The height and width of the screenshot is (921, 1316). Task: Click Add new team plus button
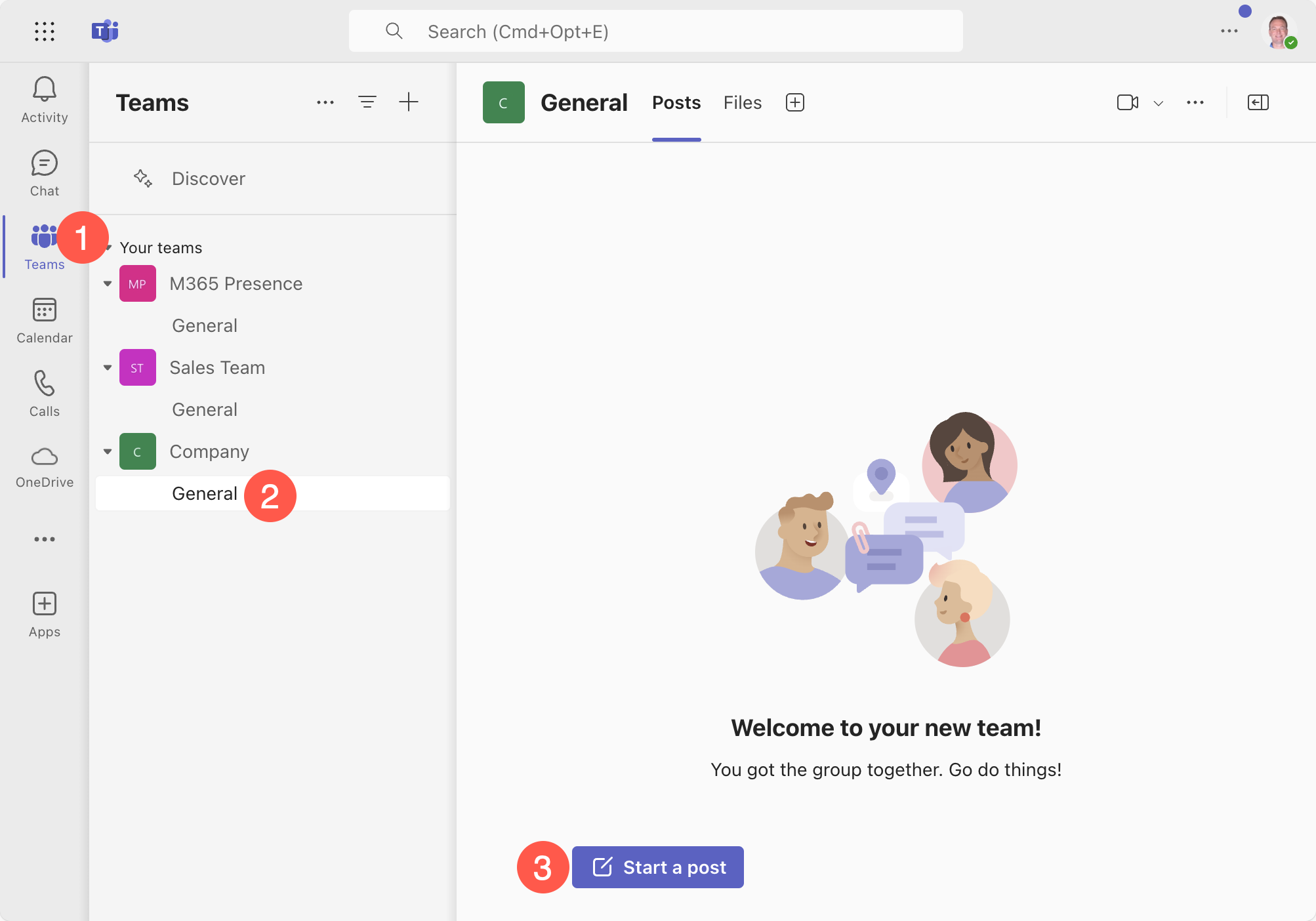410,101
